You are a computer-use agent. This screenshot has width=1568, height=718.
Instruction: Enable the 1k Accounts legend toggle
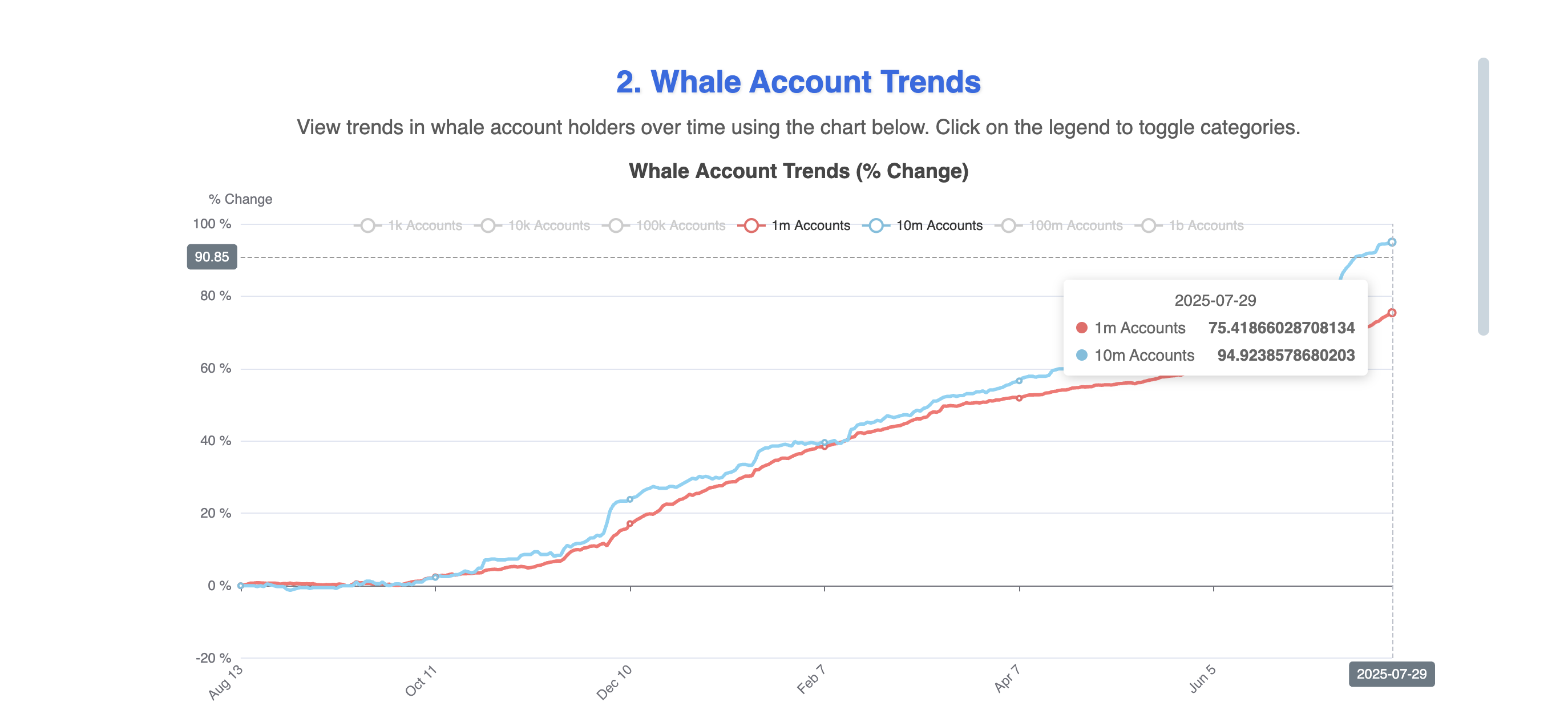(x=409, y=225)
